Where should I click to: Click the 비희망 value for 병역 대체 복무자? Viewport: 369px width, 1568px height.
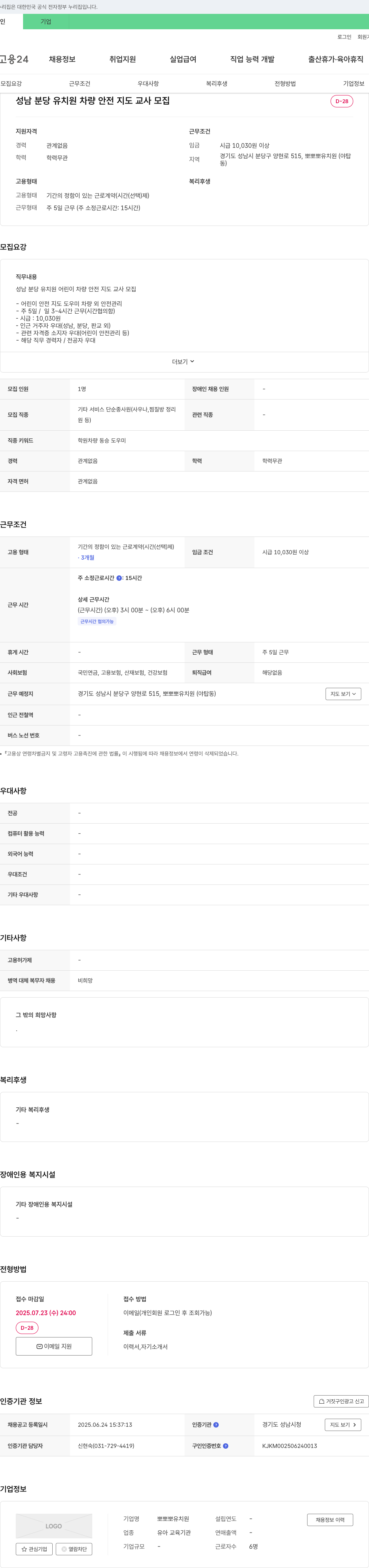(x=85, y=981)
